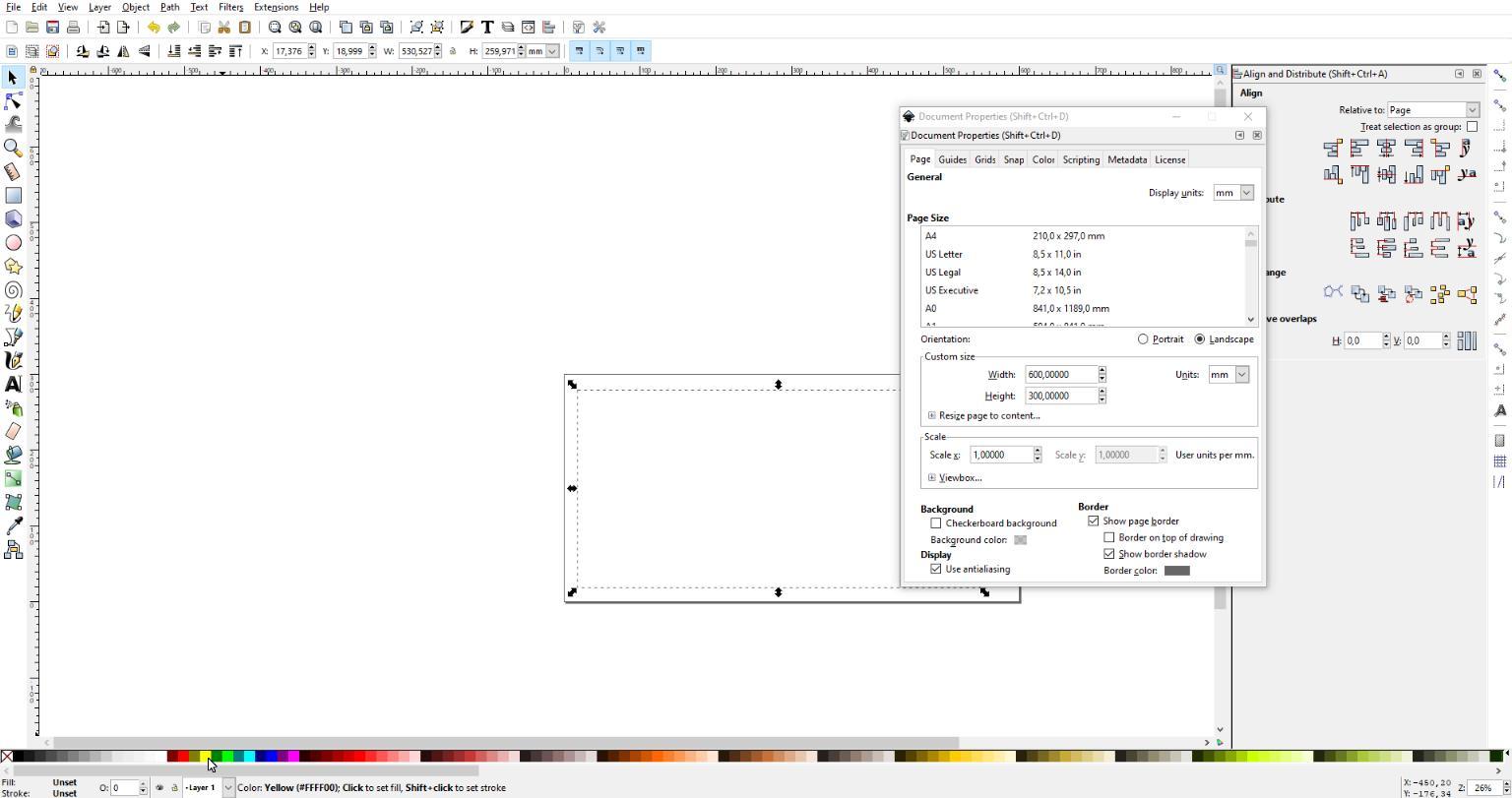Screen dimensions: 1512x798
Task: Click the Cut scissors icon
Action: (224, 28)
